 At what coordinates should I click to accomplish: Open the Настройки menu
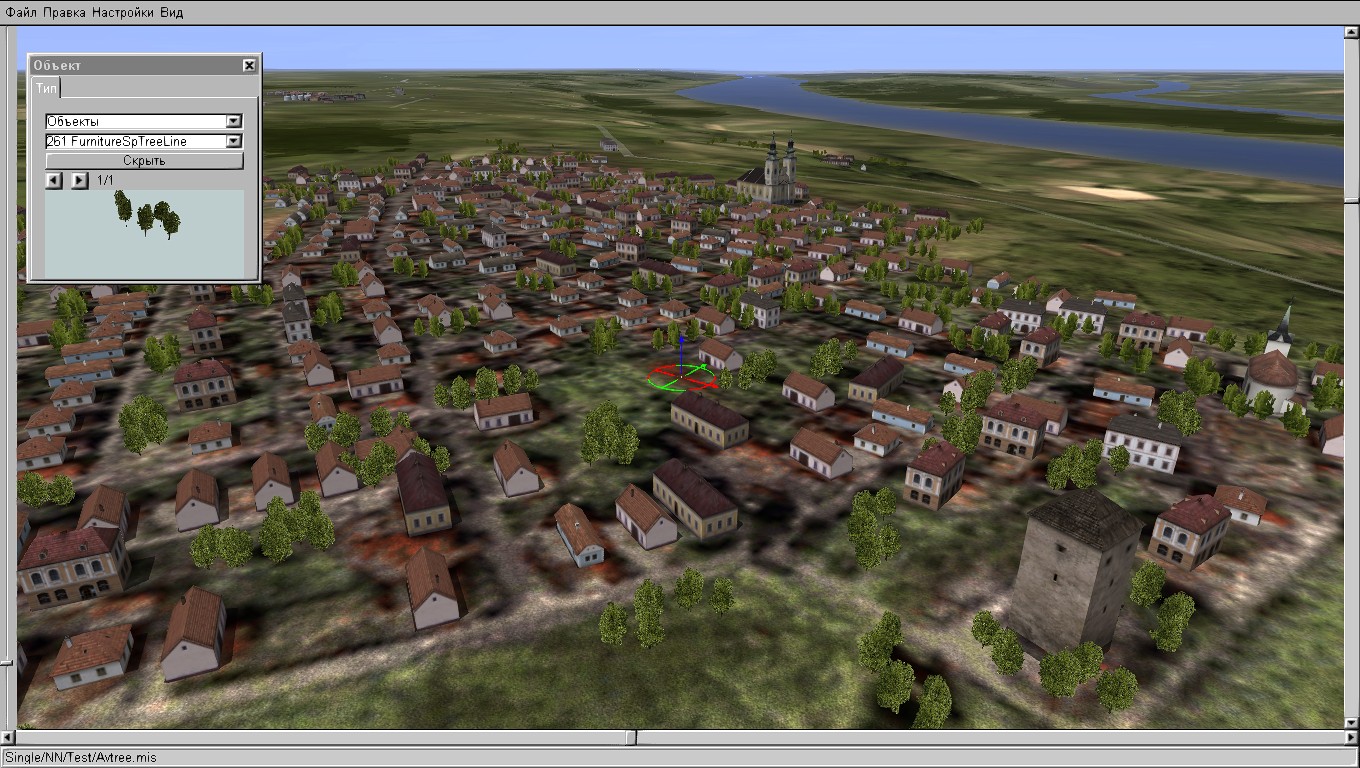[x=123, y=12]
